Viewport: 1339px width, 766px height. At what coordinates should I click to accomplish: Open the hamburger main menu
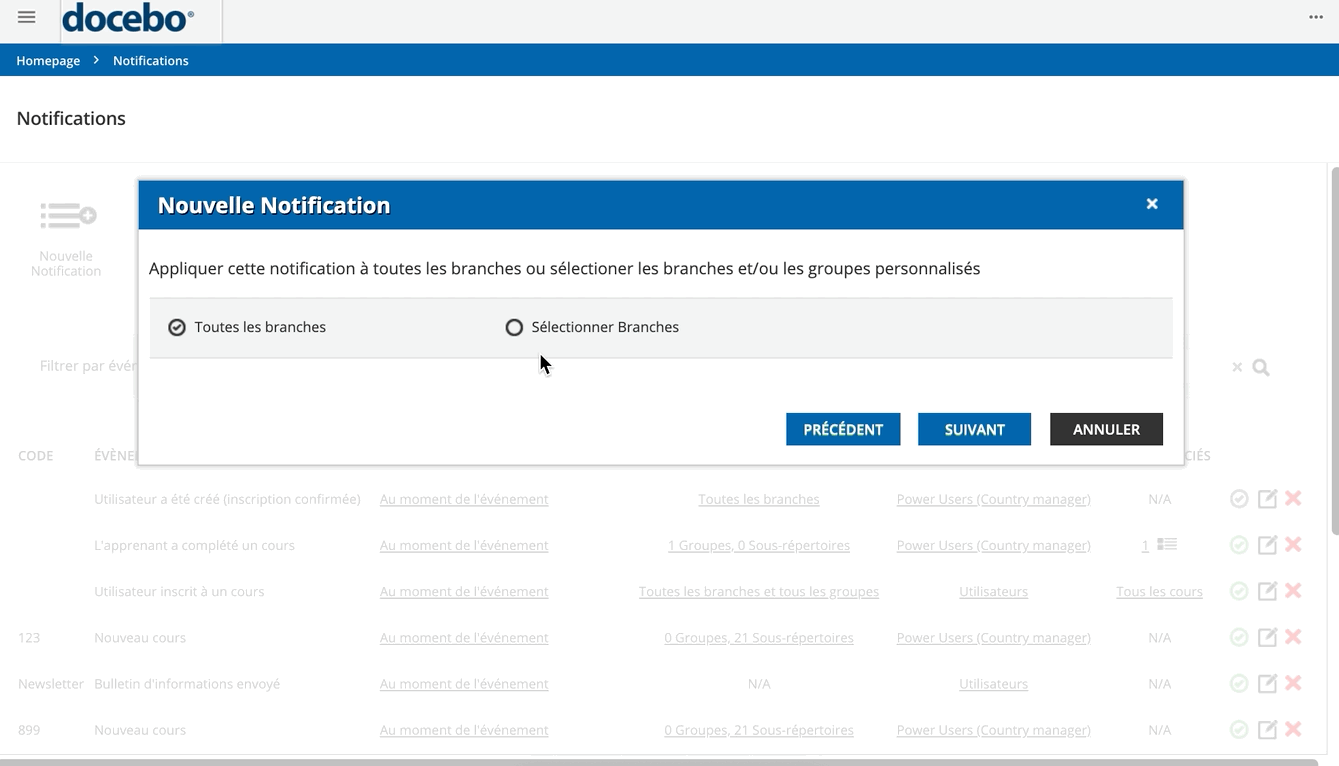pos(27,17)
